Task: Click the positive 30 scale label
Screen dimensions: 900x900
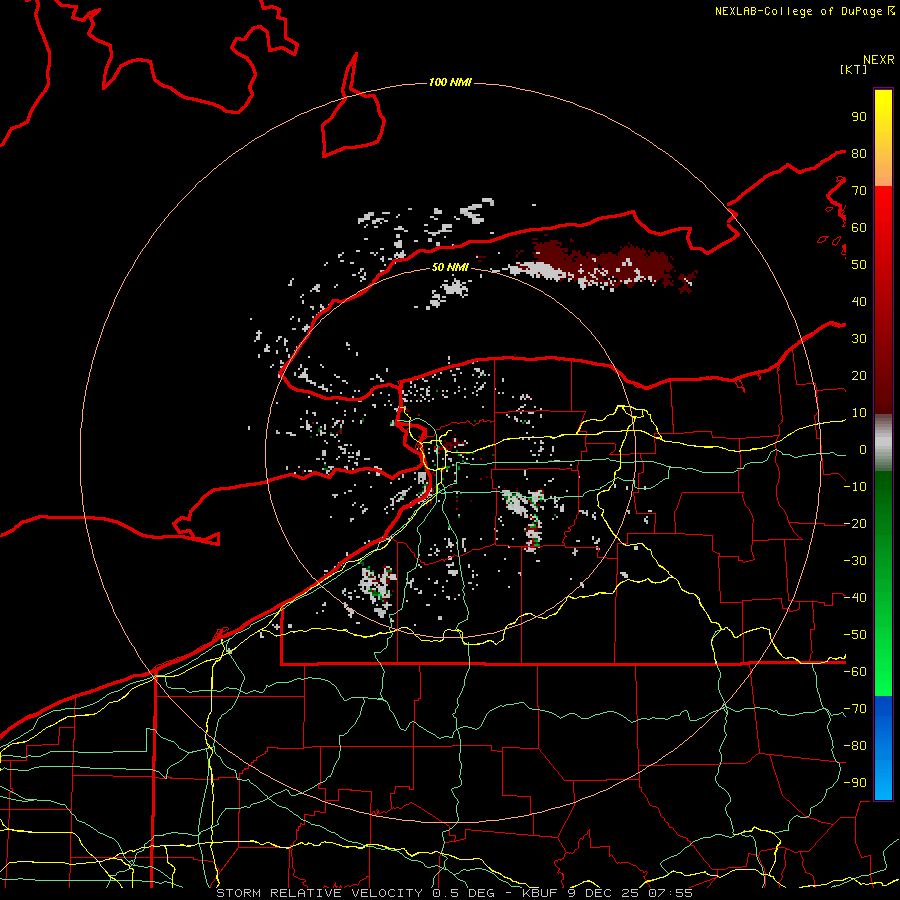Action: [x=859, y=339]
